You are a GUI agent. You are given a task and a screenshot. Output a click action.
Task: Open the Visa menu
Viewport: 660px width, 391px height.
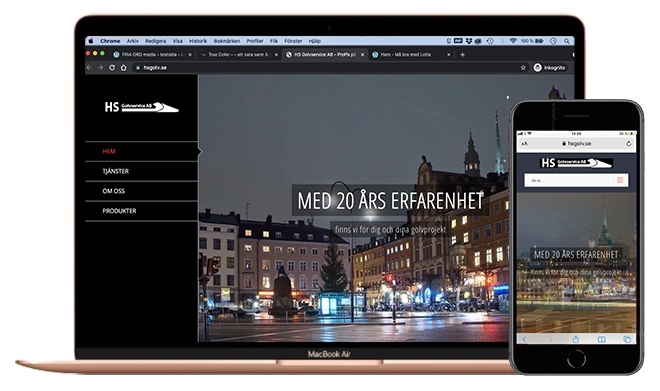178,41
